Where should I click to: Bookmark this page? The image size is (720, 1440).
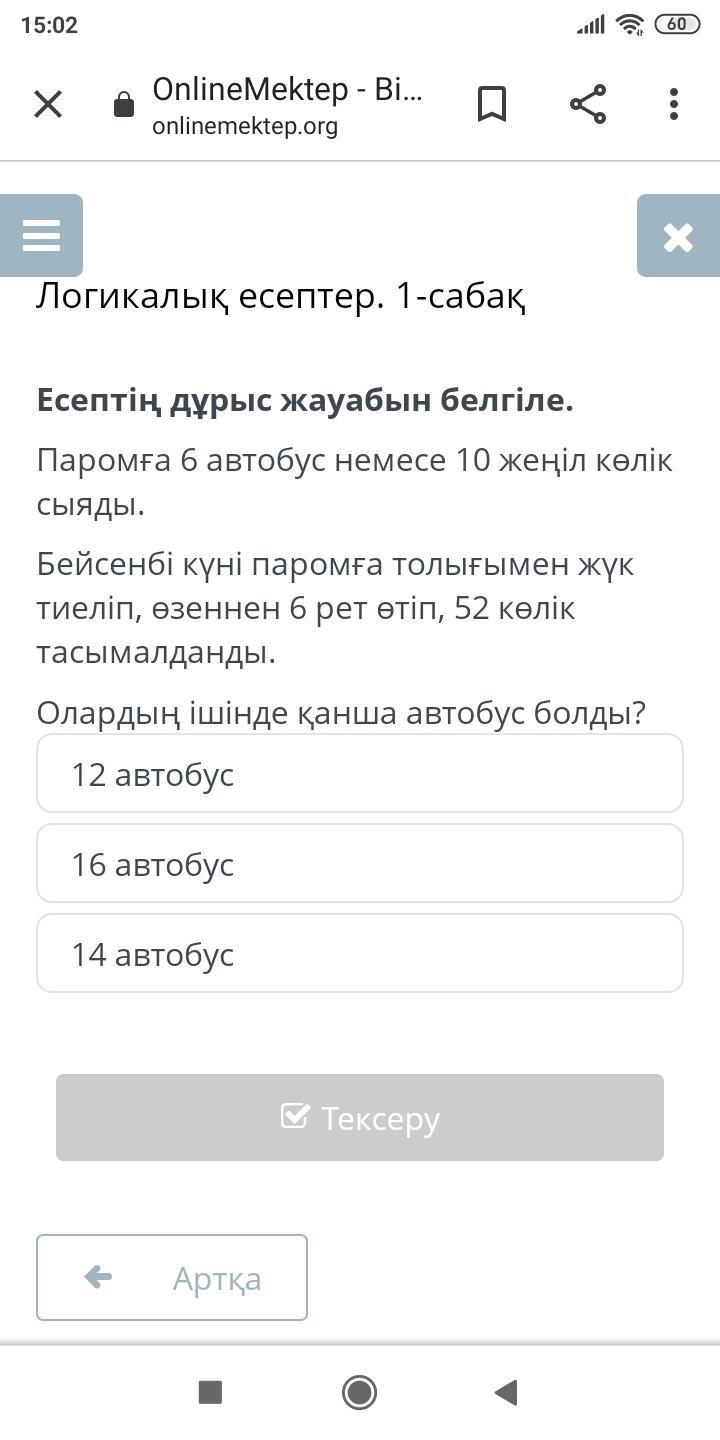coord(492,104)
